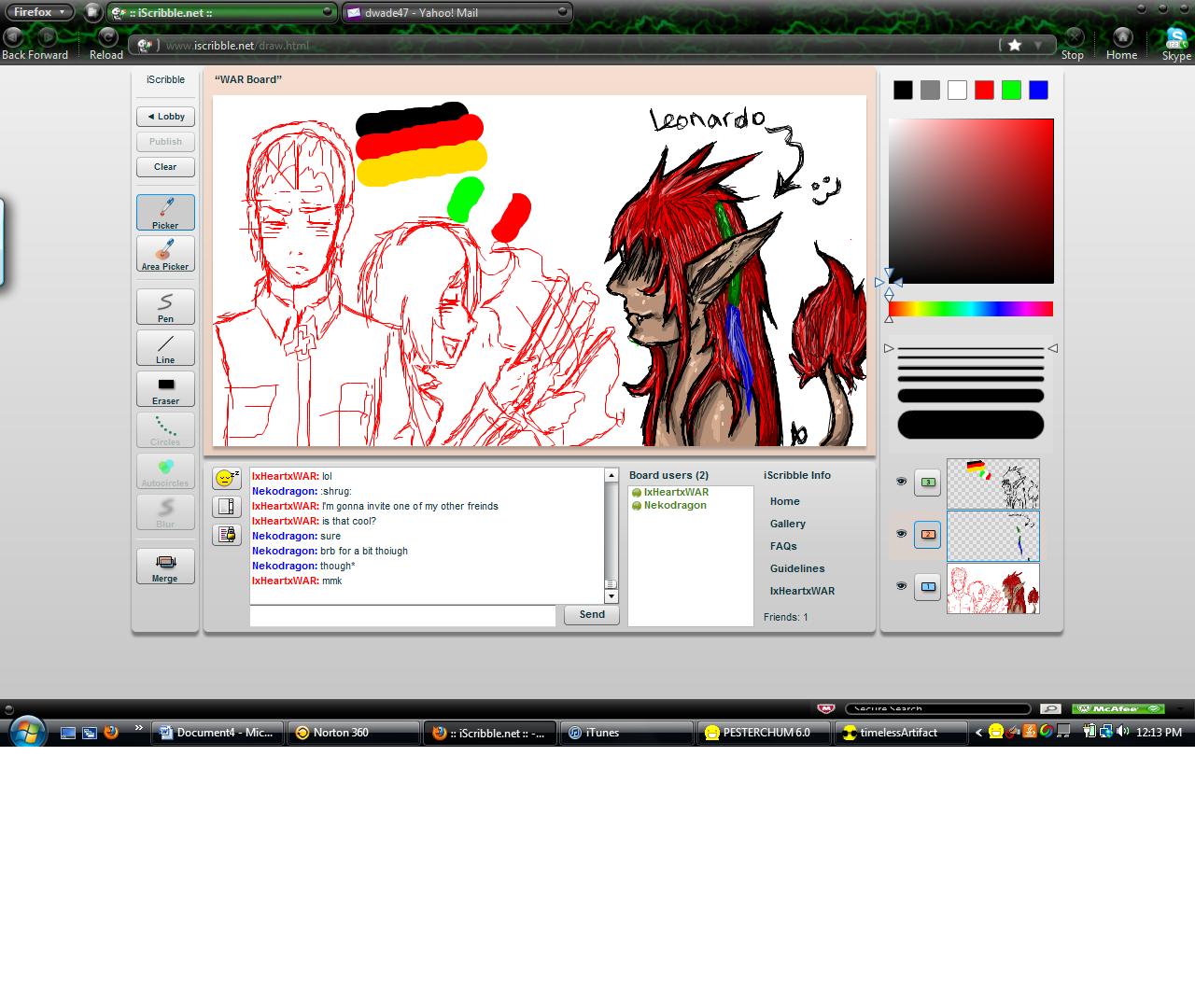1195x1008 pixels.
Task: Open PESTERCHUM 6.0 from taskbar
Action: click(764, 733)
